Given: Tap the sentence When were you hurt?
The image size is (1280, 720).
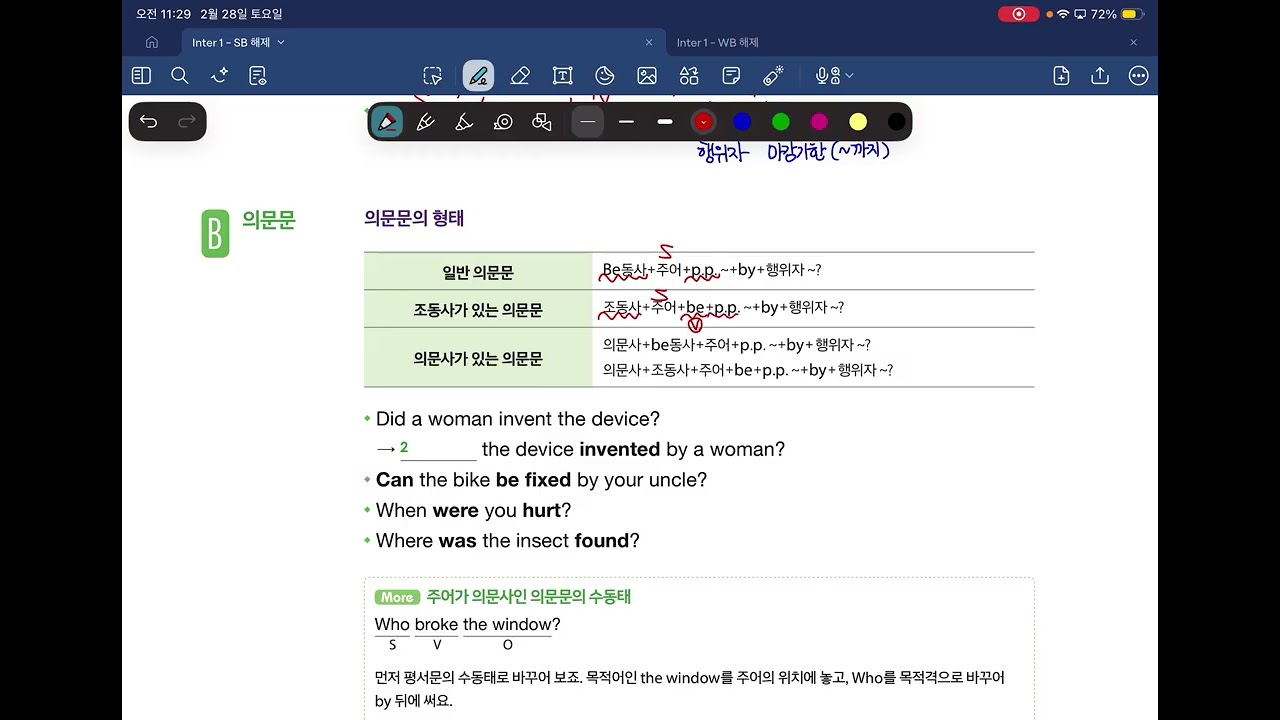Looking at the screenshot, I should (473, 510).
